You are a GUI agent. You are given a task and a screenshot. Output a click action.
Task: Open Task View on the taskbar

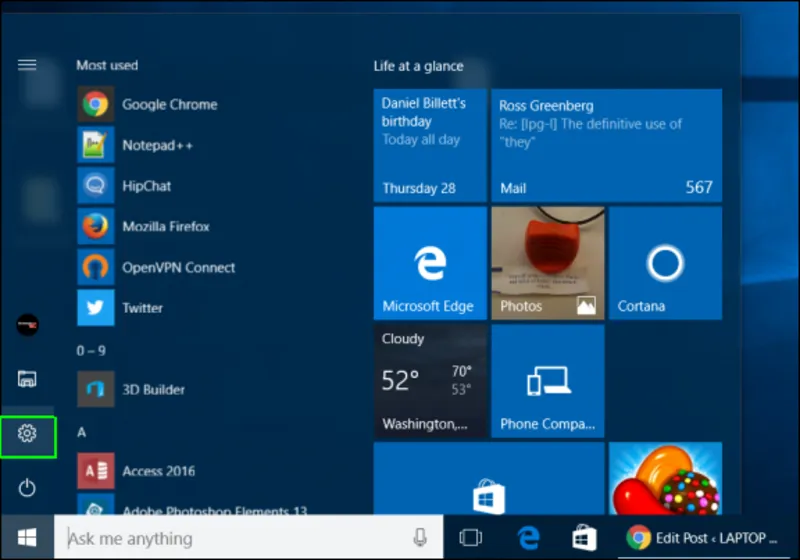470,538
